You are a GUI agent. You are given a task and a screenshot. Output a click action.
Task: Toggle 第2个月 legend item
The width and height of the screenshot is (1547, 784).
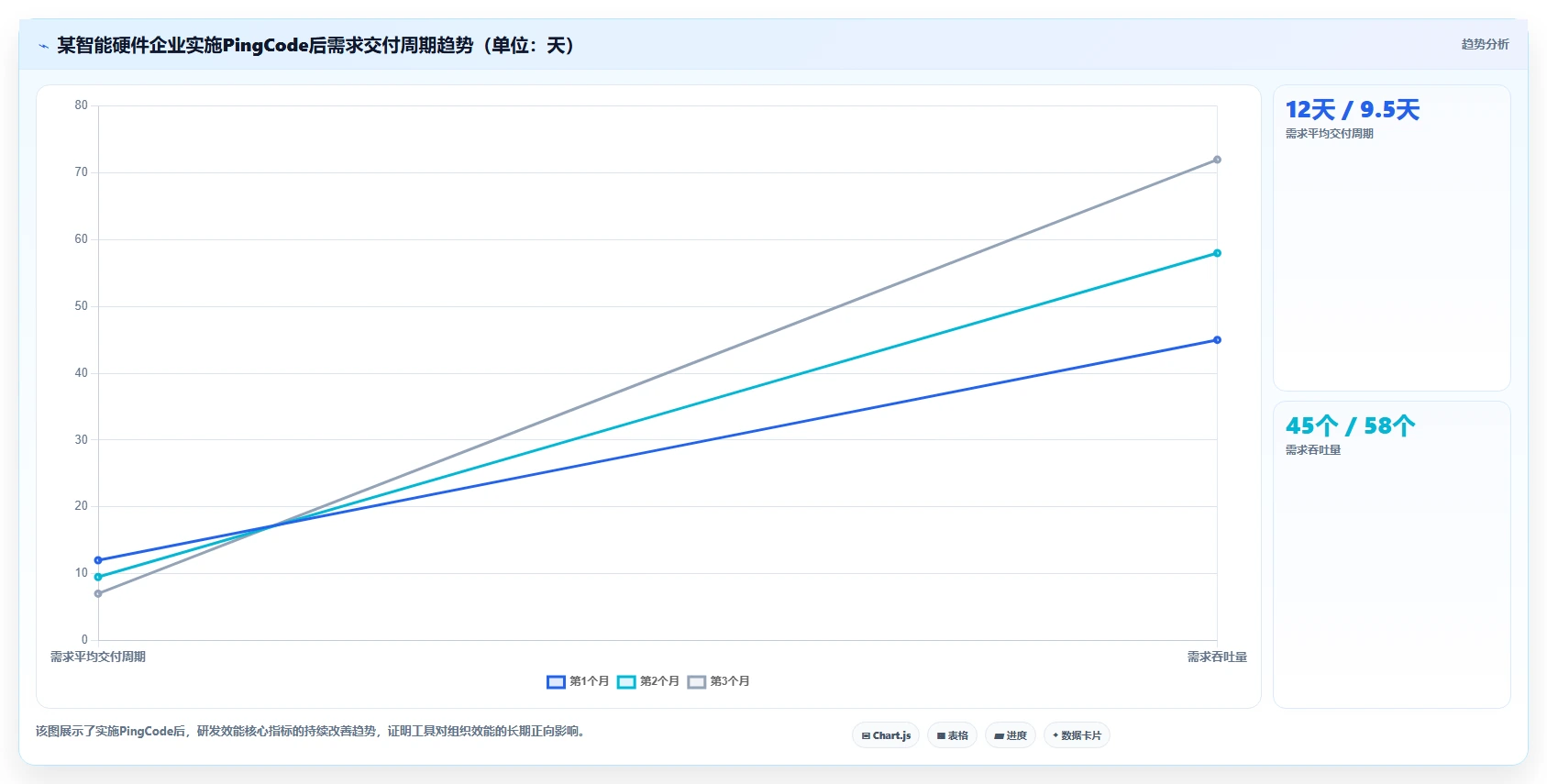(648, 681)
